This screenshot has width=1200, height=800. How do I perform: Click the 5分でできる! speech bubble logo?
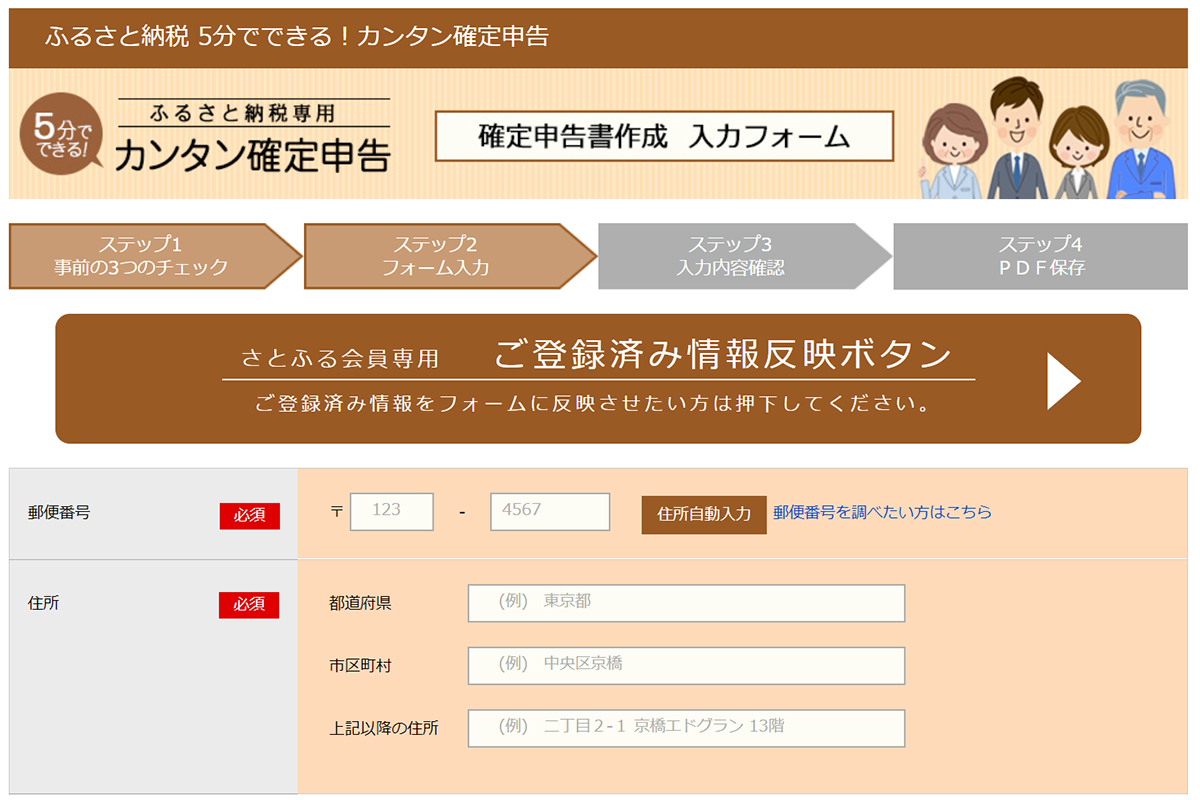point(61,135)
